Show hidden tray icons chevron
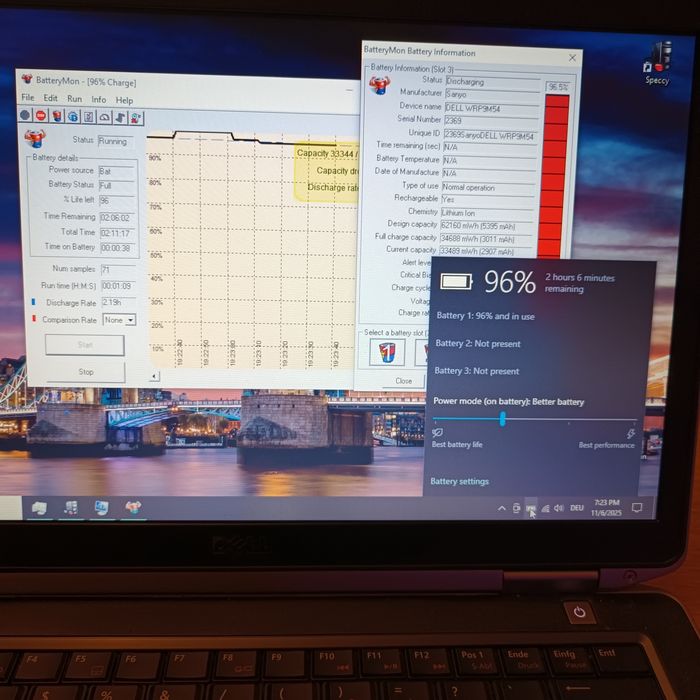 (x=502, y=508)
